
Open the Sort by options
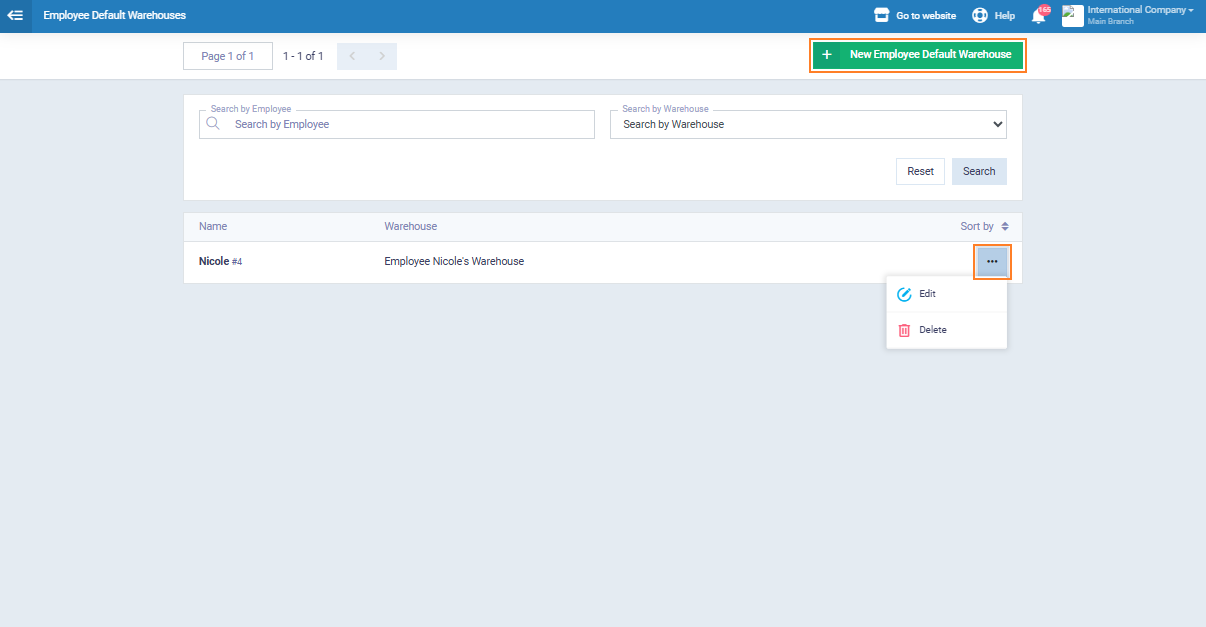[x=984, y=227]
